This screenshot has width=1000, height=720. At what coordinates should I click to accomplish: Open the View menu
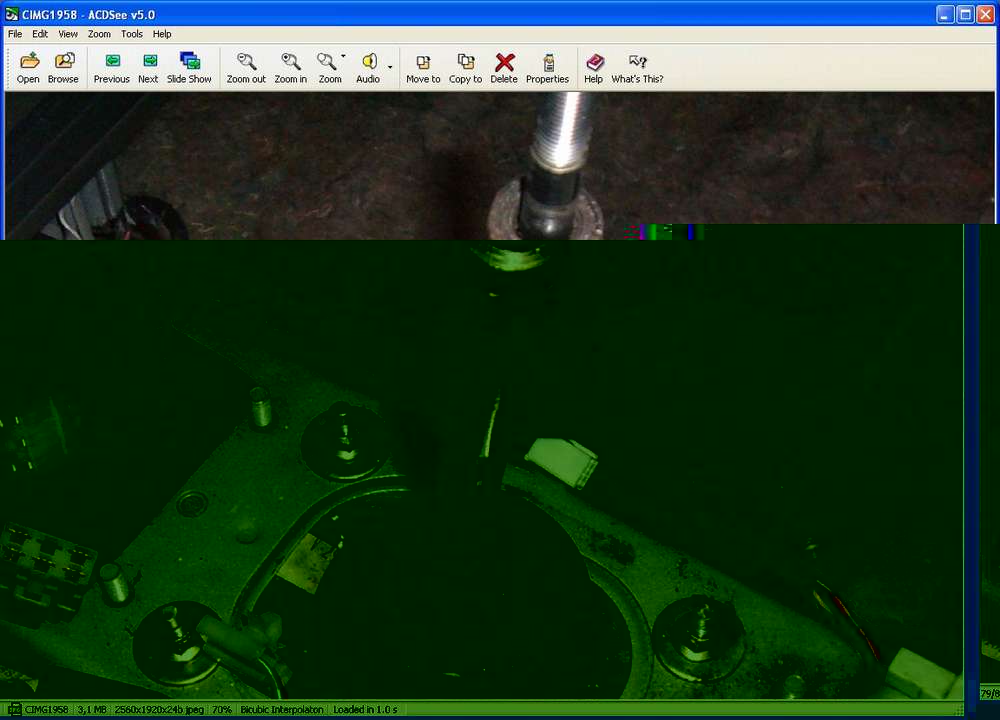pyautogui.click(x=68, y=34)
